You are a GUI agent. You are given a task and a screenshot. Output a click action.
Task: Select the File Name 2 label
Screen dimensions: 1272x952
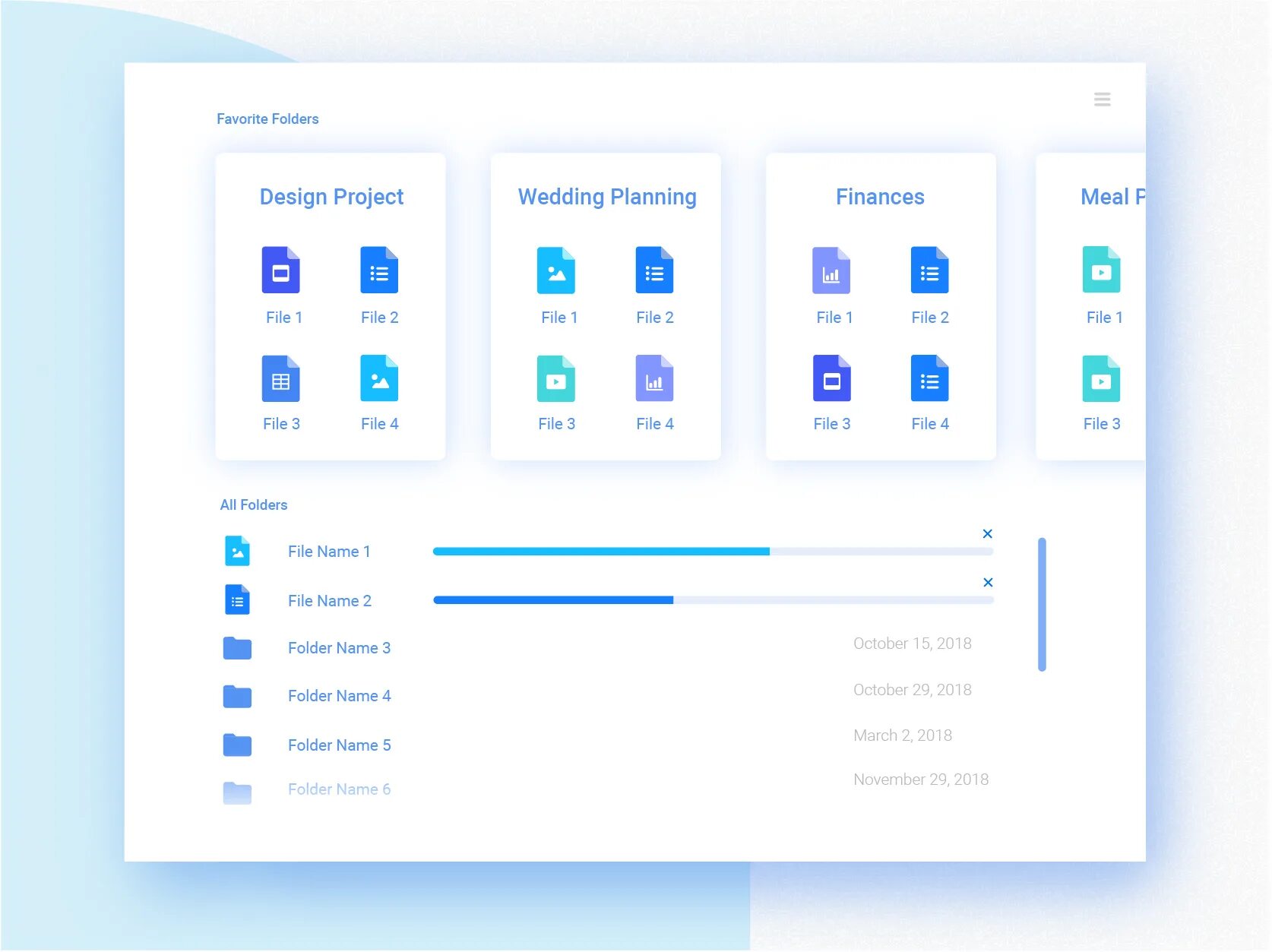point(330,601)
